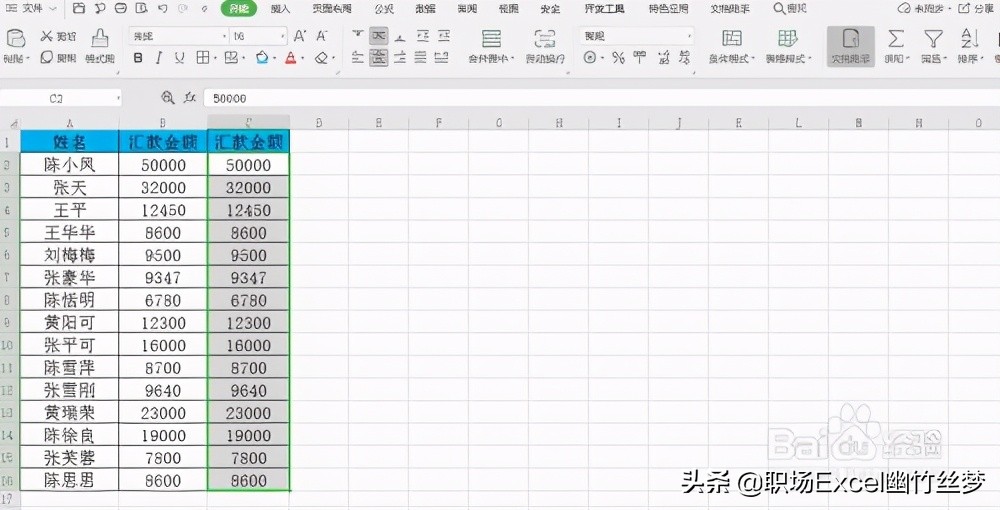Click the Search find button
Image resolution: width=1000 pixels, height=510 pixels.
pyautogui.click(x=790, y=8)
